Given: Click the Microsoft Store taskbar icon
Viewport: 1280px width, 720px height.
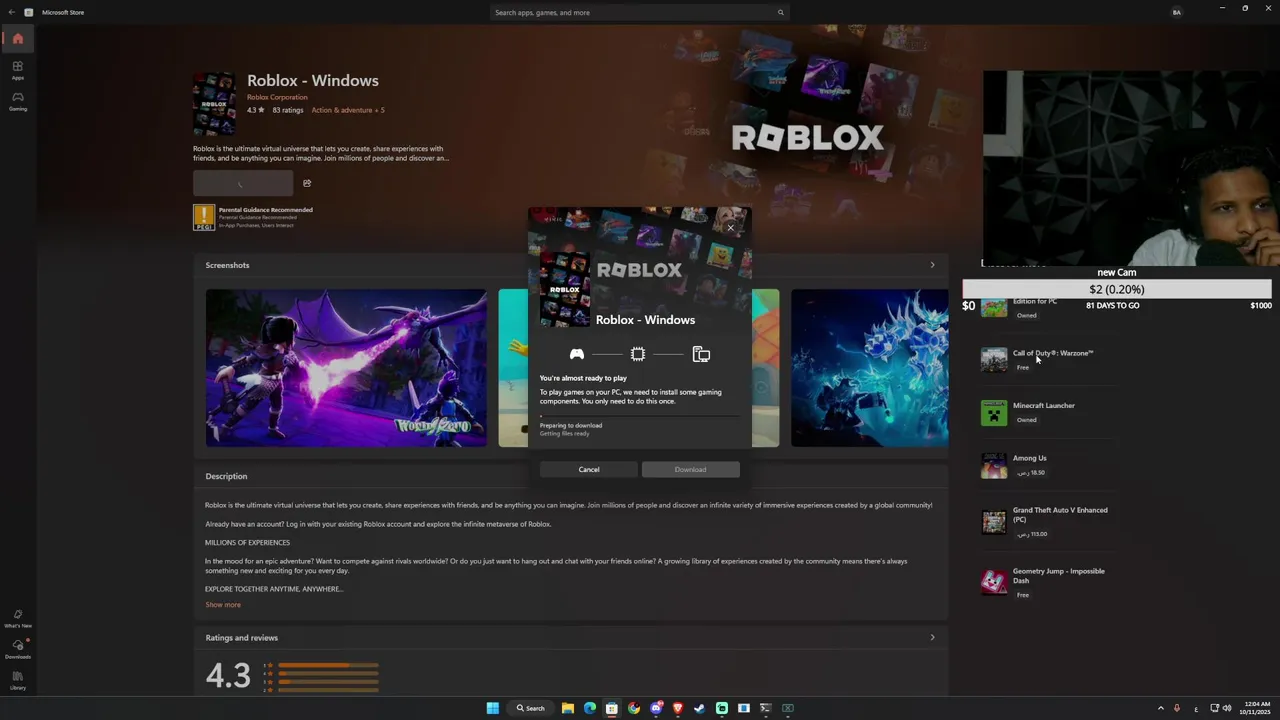Looking at the screenshot, I should [611, 708].
